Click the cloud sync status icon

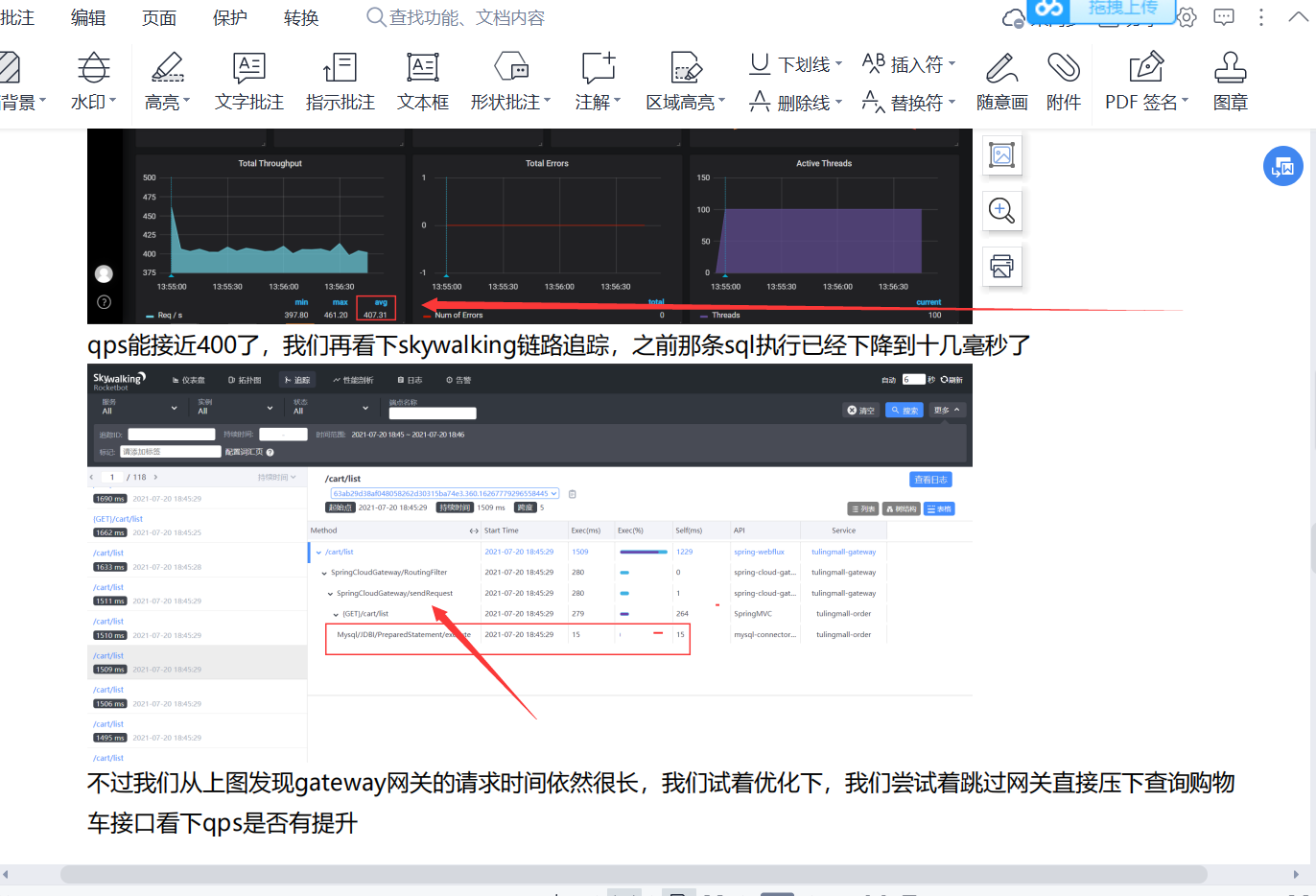click(x=1013, y=17)
